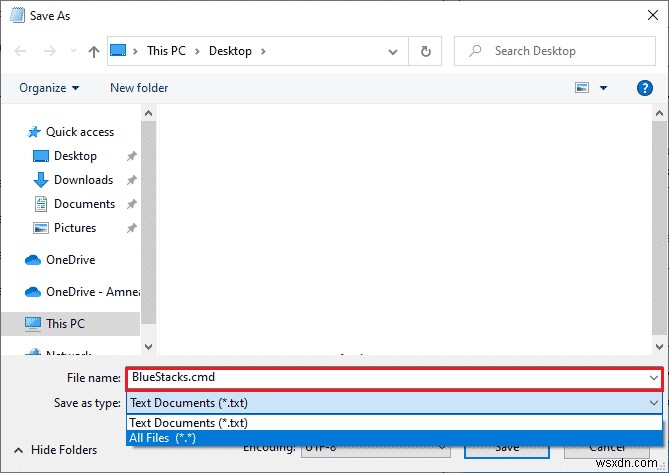Click the Downloads arrow icon
The width and height of the screenshot is (669, 473).
click(41, 180)
